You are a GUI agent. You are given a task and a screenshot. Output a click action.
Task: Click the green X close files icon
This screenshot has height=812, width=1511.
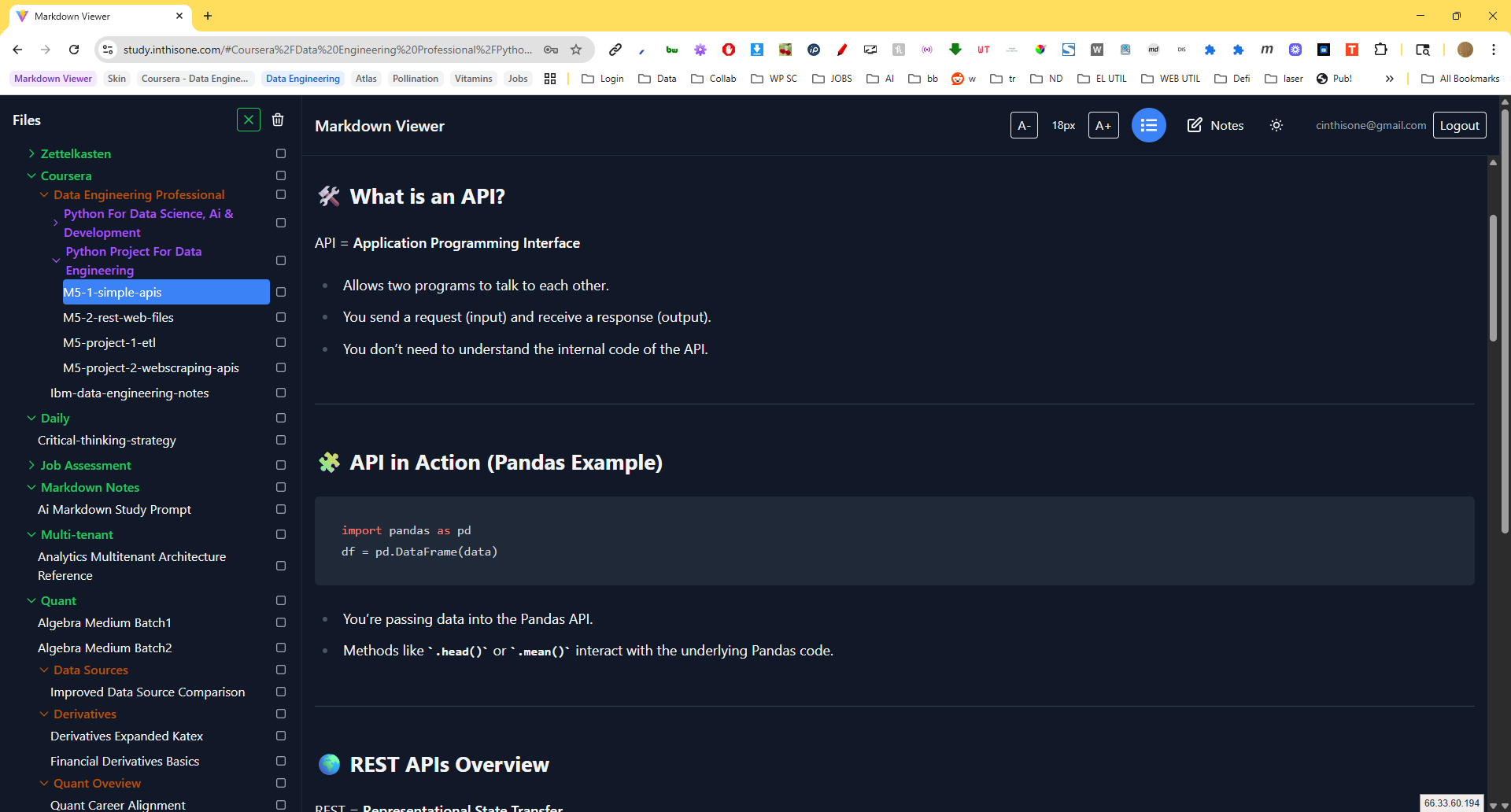tap(249, 120)
